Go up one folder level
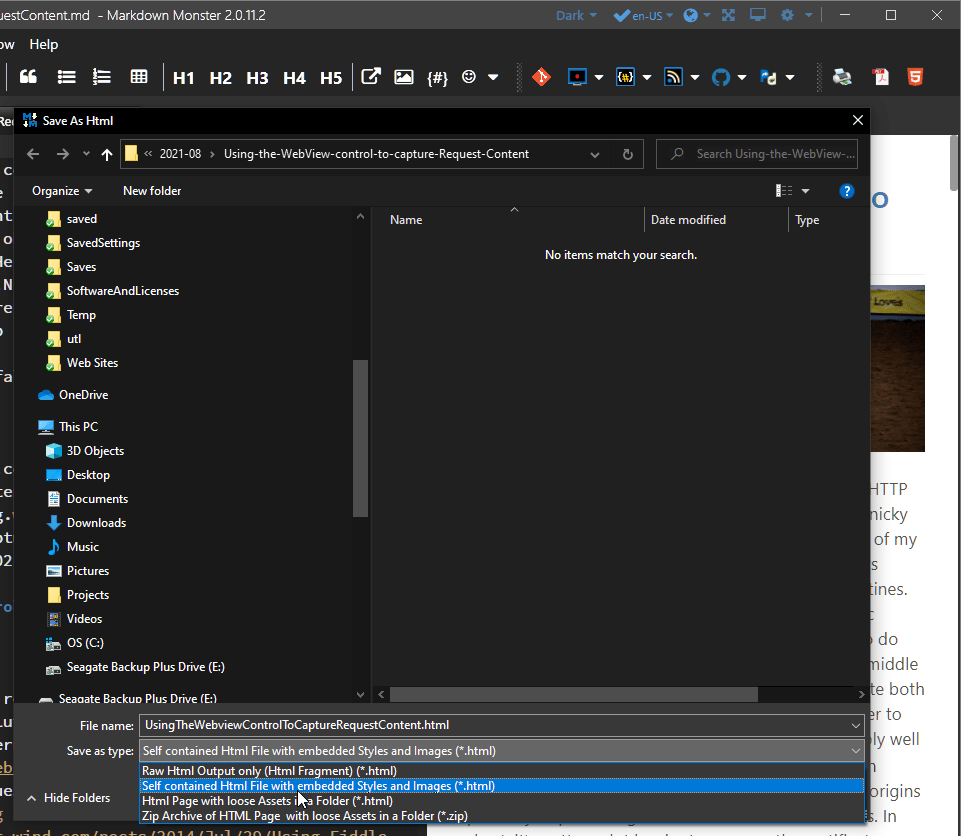This screenshot has height=836, width=961. pyautogui.click(x=107, y=154)
